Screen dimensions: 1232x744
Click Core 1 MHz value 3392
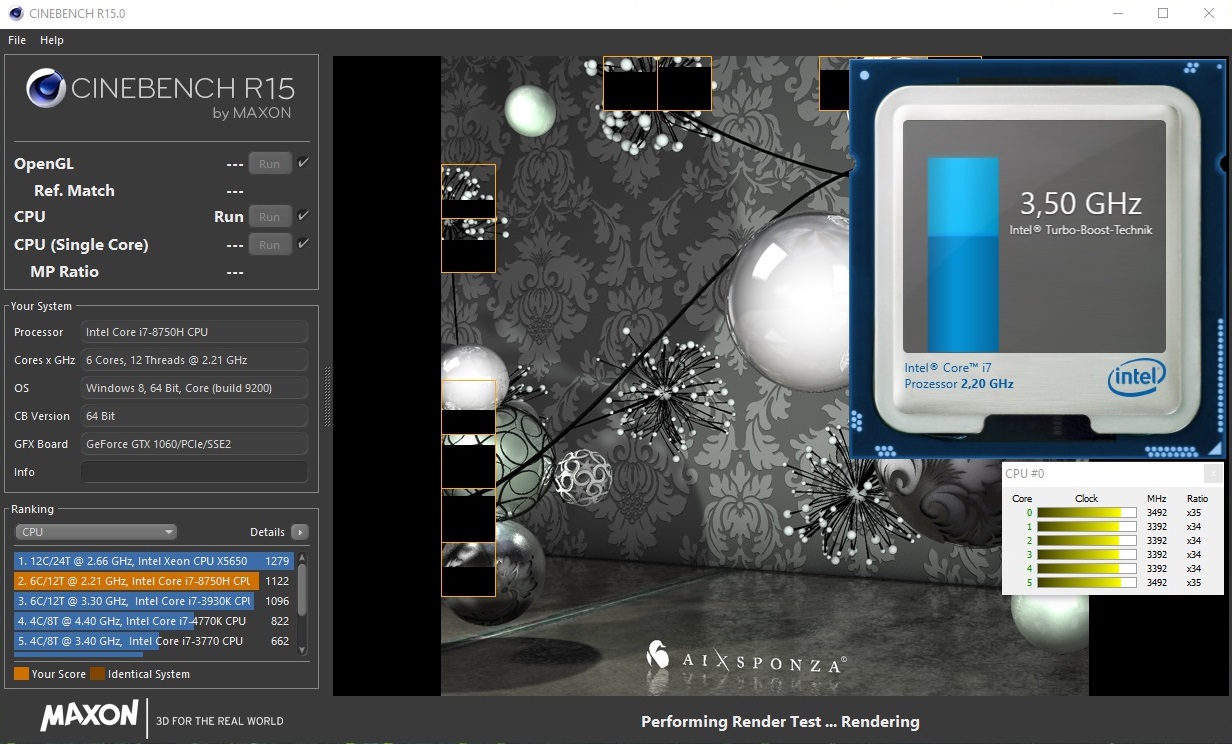[1156, 527]
